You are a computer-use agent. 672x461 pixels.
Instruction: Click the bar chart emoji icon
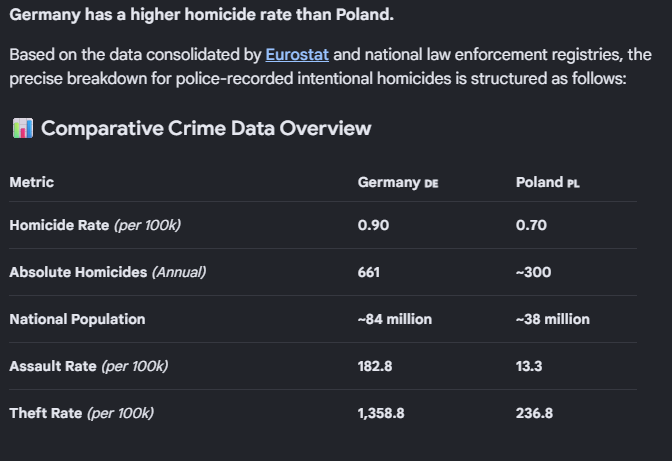coord(23,128)
